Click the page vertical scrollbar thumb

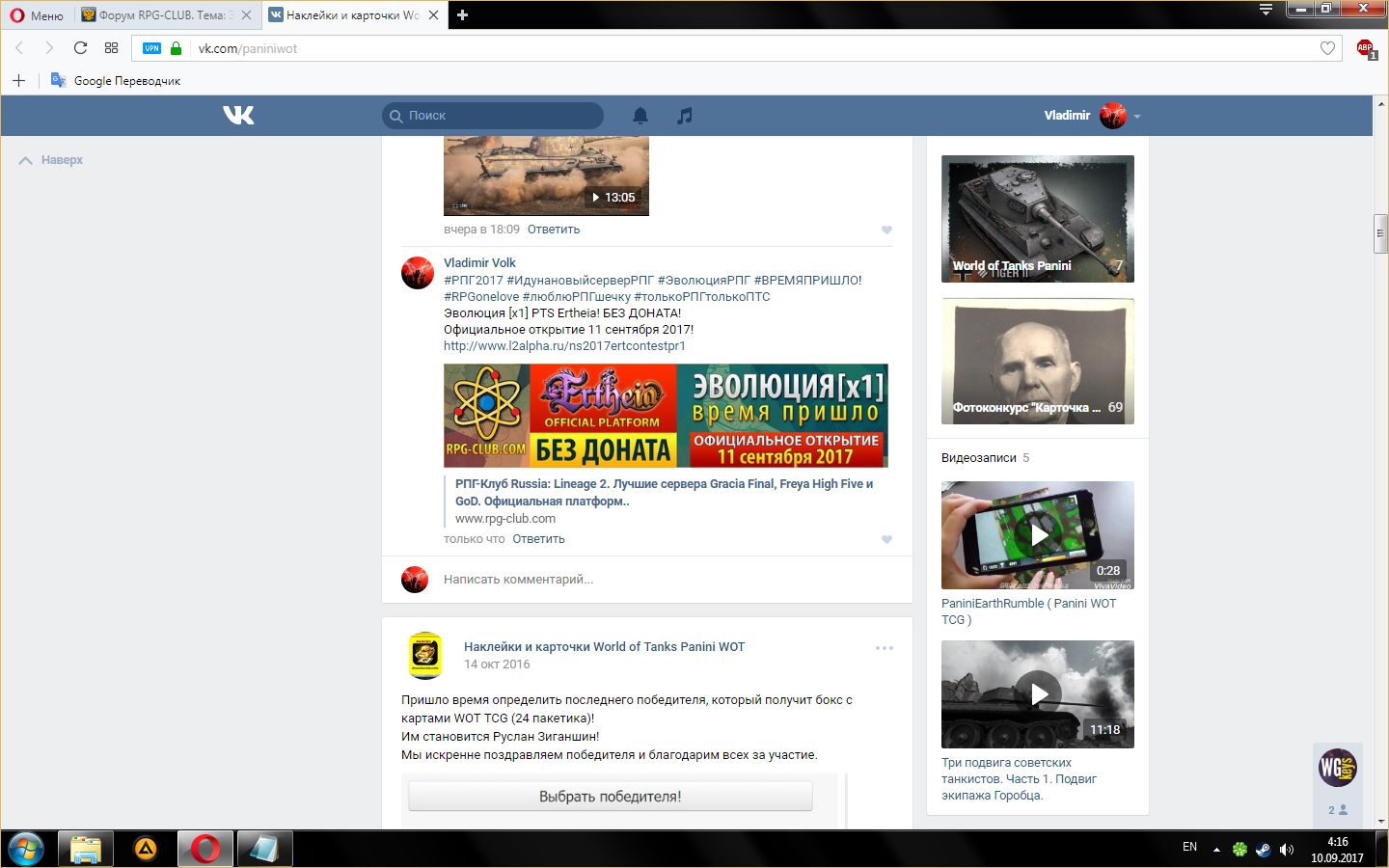click(x=1380, y=233)
